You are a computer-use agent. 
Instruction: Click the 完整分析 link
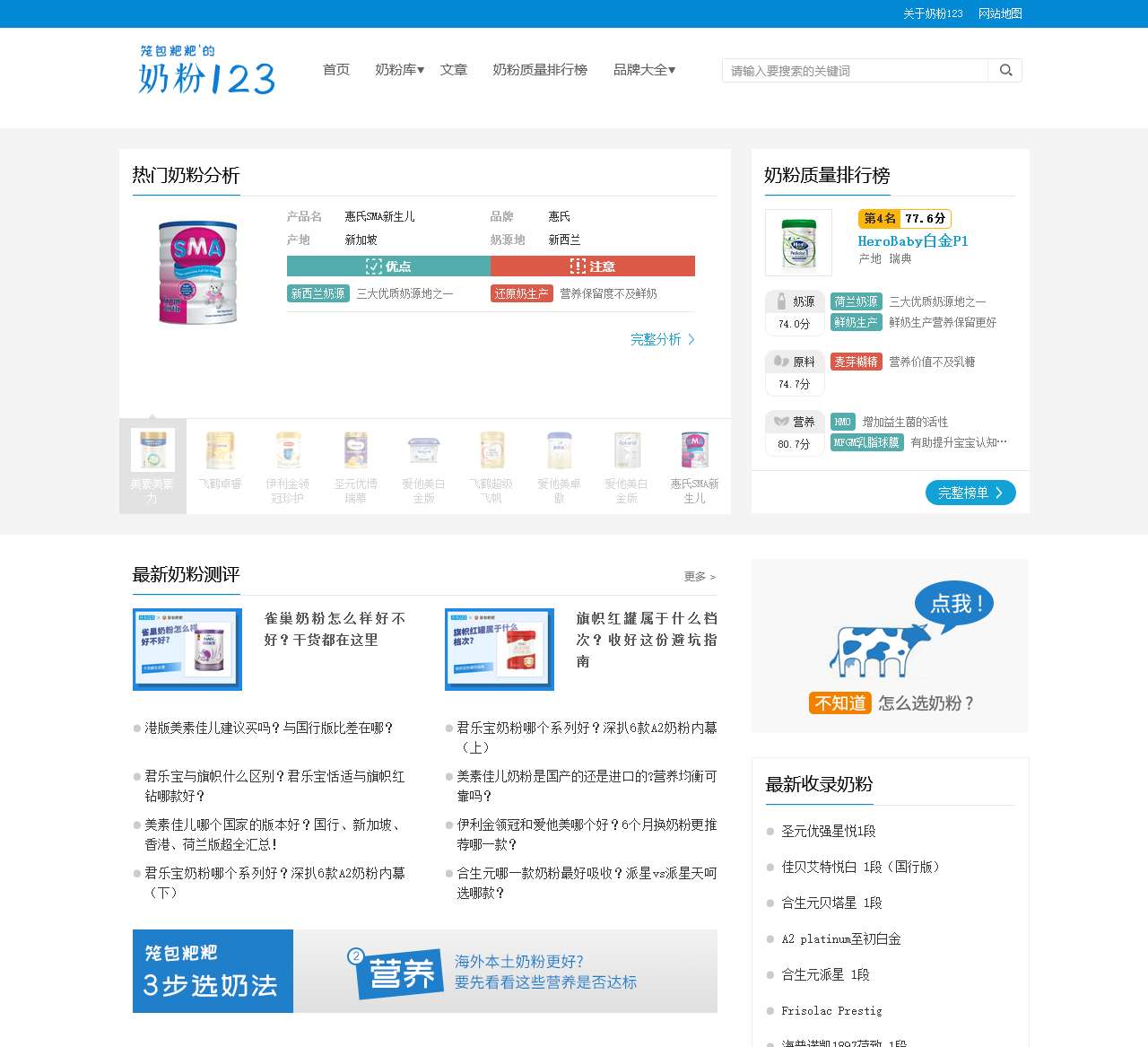pyautogui.click(x=657, y=340)
